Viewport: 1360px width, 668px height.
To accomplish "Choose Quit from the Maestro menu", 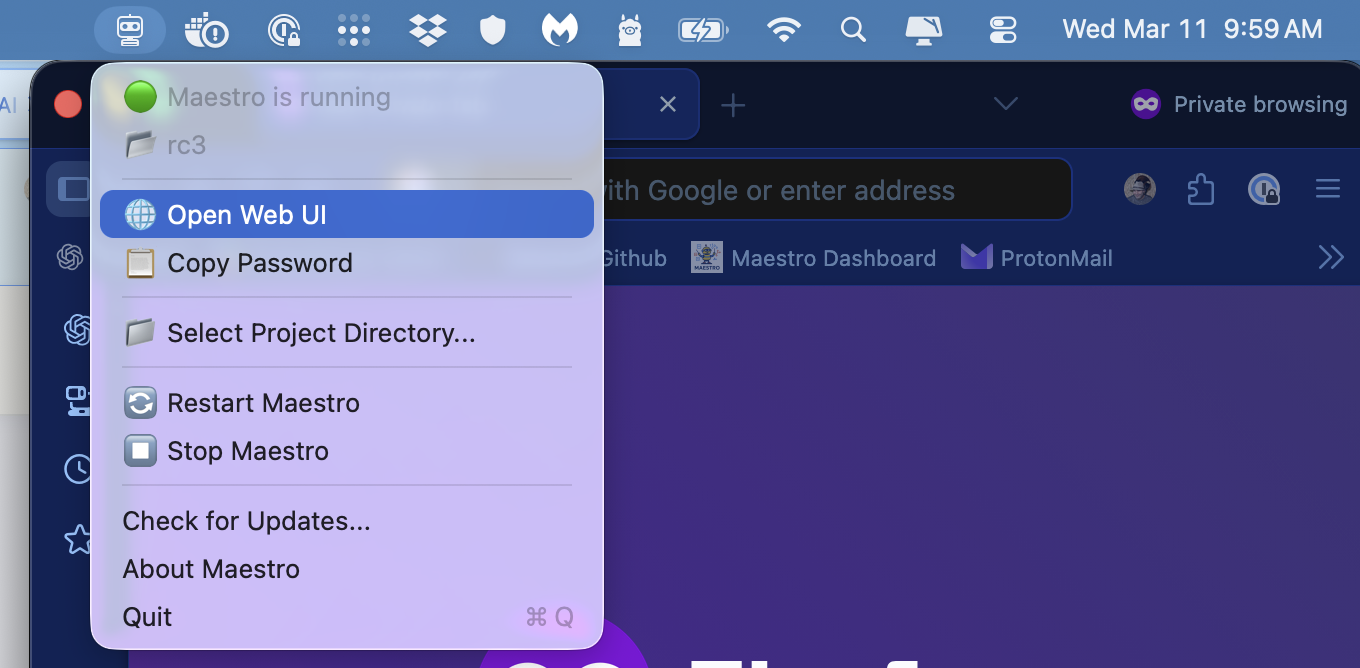I will pyautogui.click(x=347, y=617).
